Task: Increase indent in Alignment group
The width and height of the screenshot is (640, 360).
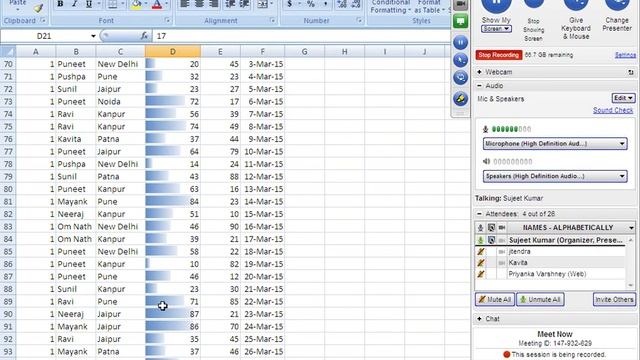Action: tap(244, 4)
